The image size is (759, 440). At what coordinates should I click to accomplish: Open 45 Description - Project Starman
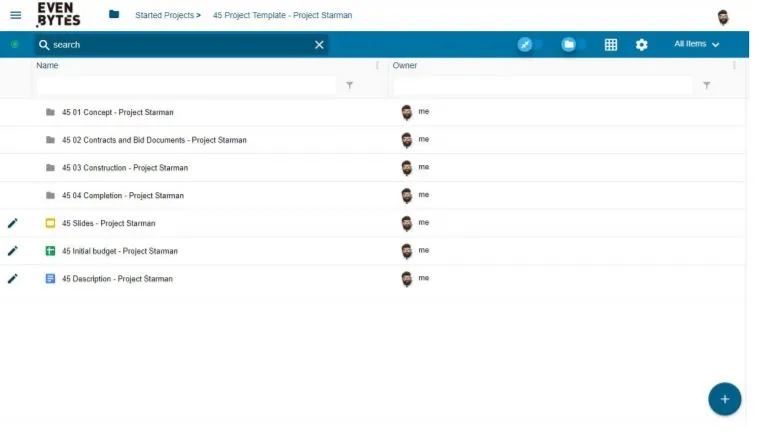click(117, 279)
